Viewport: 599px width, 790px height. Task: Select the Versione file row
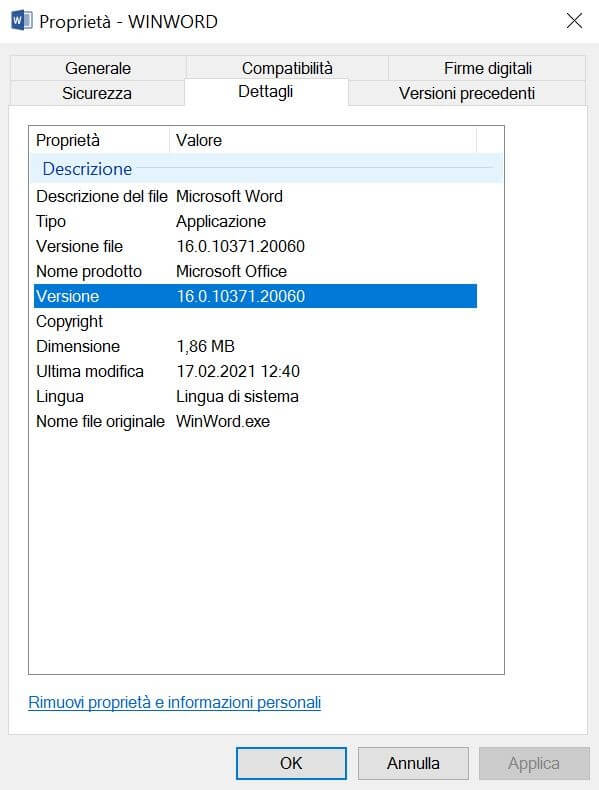click(255, 246)
